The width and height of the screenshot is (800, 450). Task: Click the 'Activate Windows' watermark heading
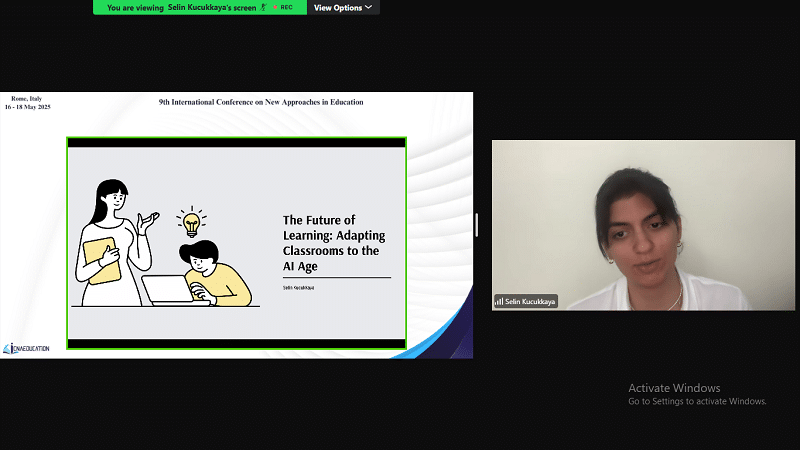pos(673,388)
